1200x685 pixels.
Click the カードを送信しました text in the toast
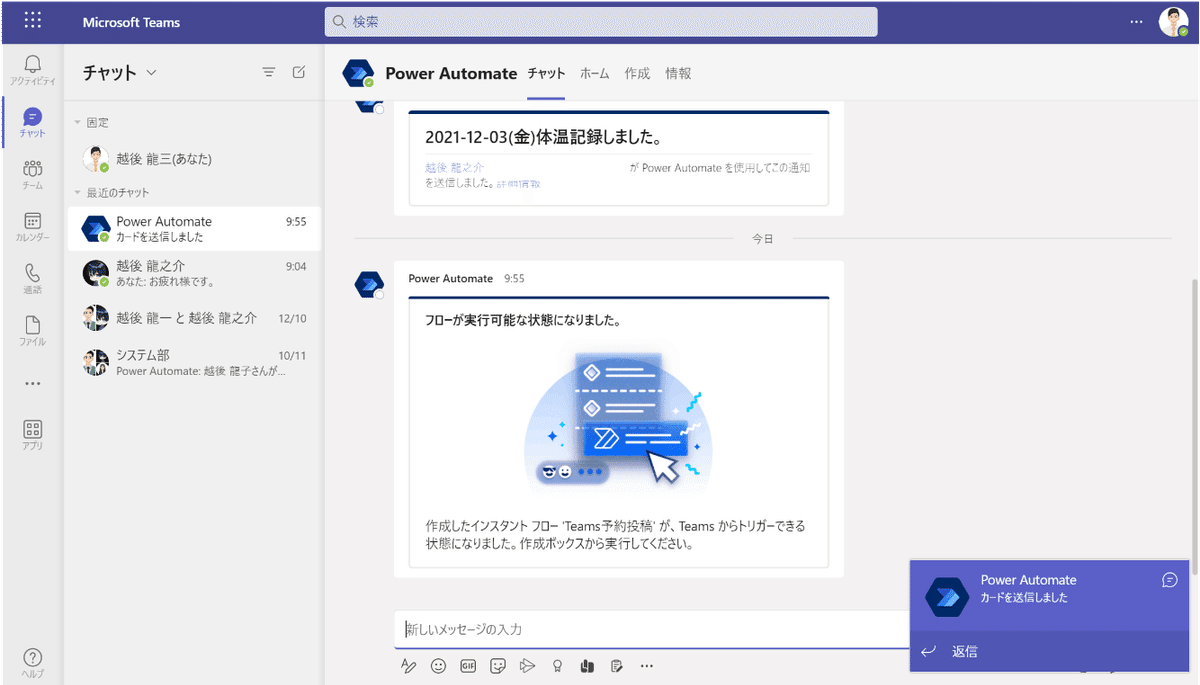[1024, 598]
